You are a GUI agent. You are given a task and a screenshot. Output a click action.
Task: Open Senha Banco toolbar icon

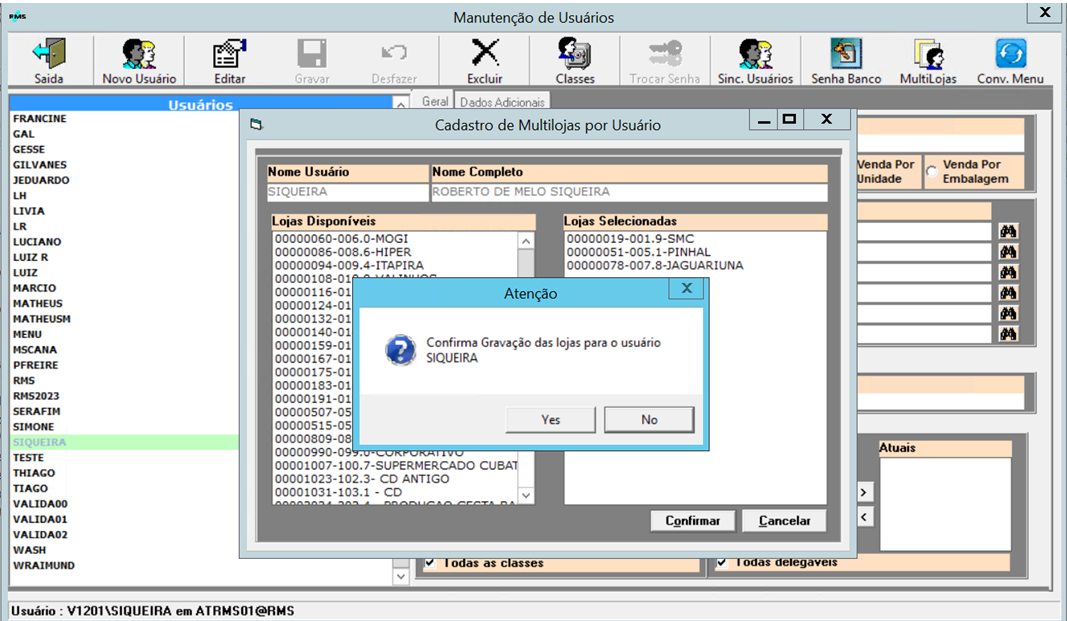pyautogui.click(x=846, y=53)
